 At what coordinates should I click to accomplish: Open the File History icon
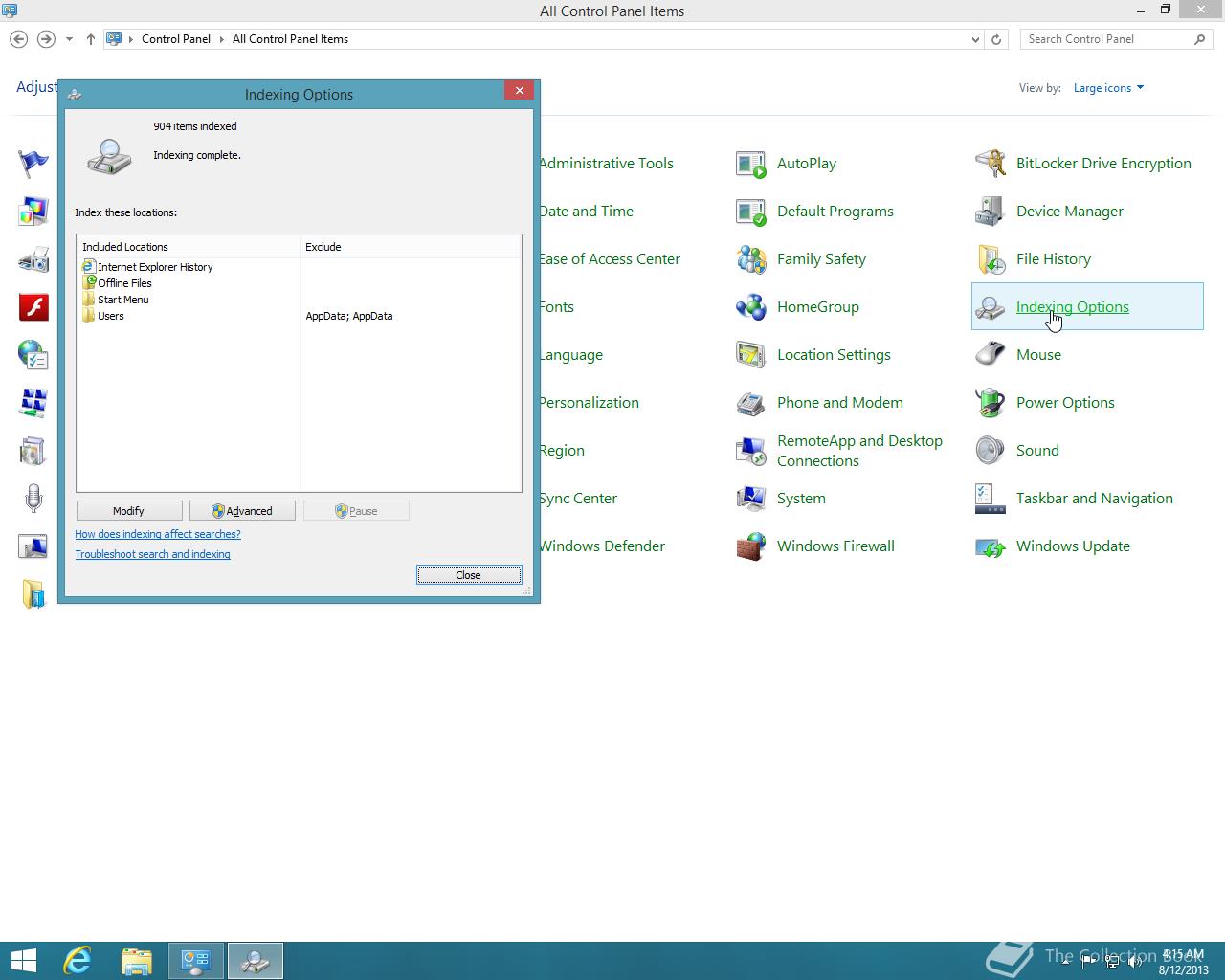991,259
